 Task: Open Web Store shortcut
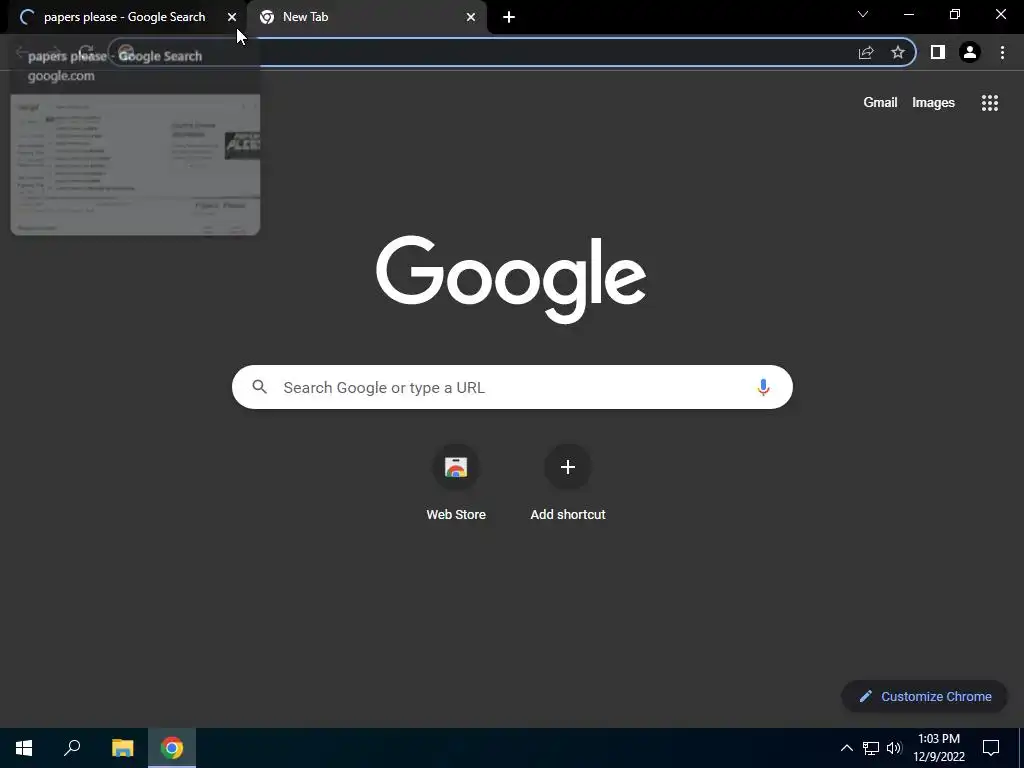[456, 483]
